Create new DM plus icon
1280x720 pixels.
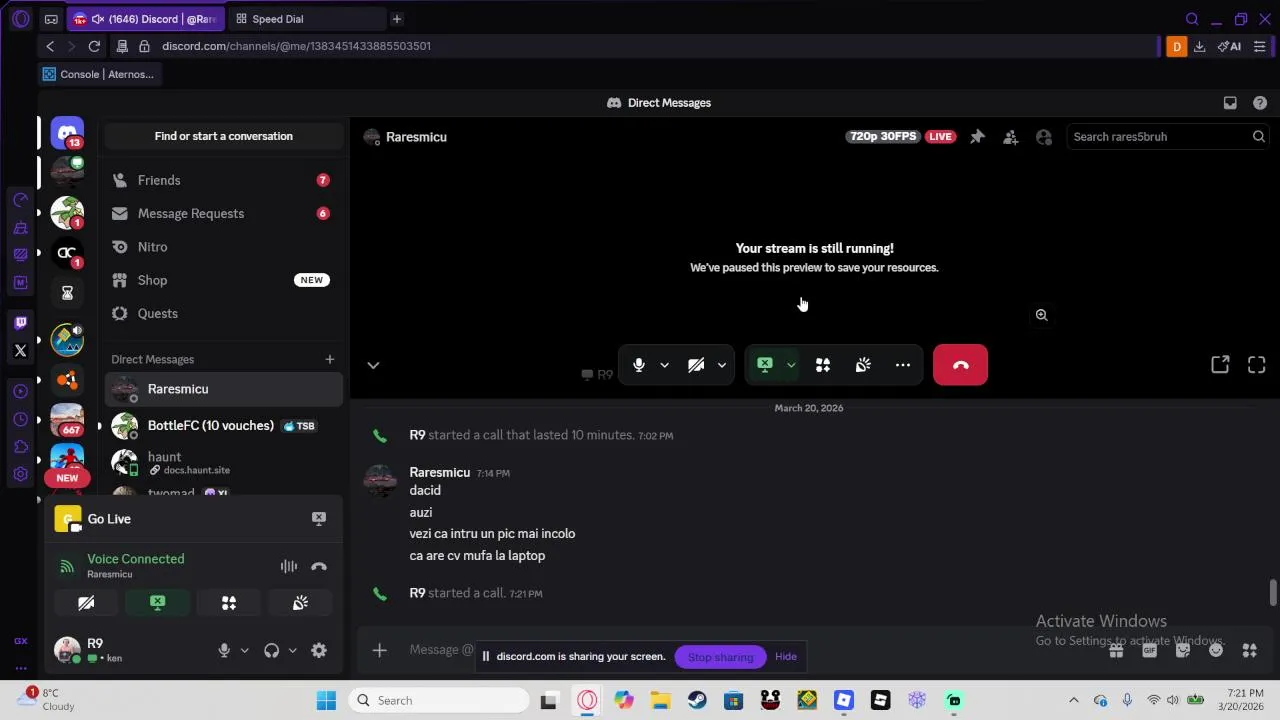tap(329, 359)
